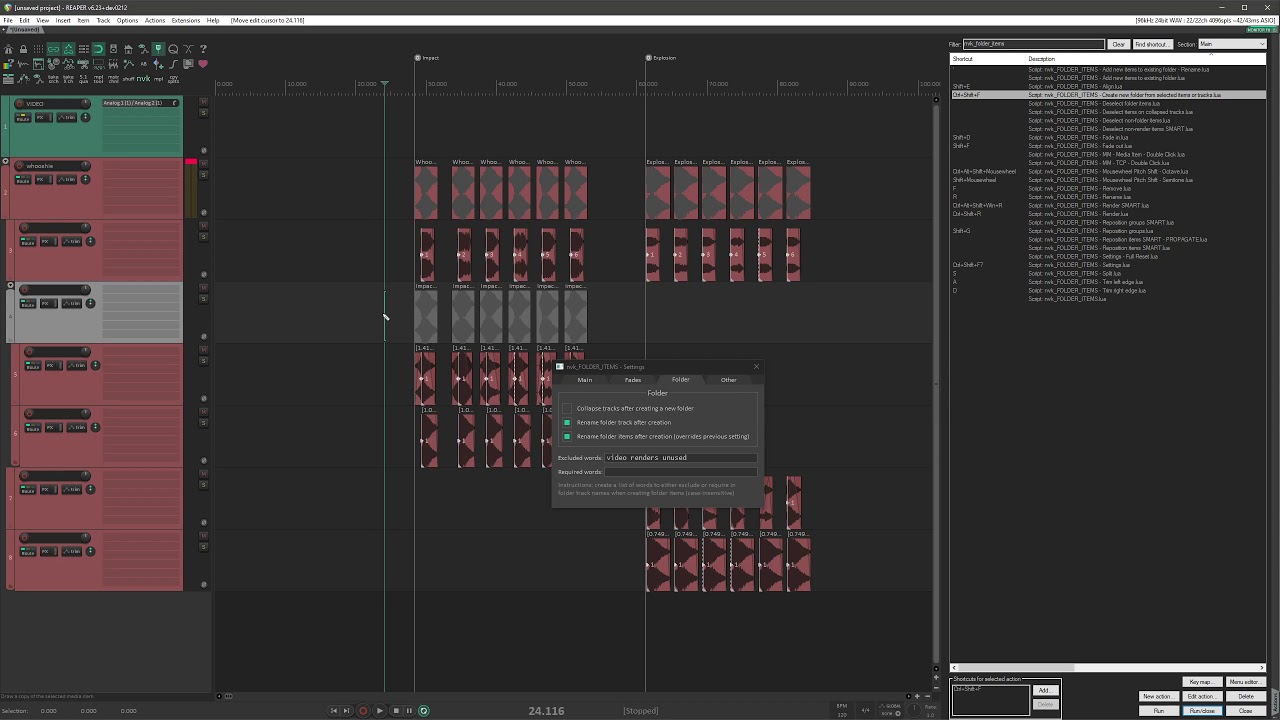Toggle the metronome icon in the toolbar
This screenshot has height=720, width=1280.
[x=8, y=49]
